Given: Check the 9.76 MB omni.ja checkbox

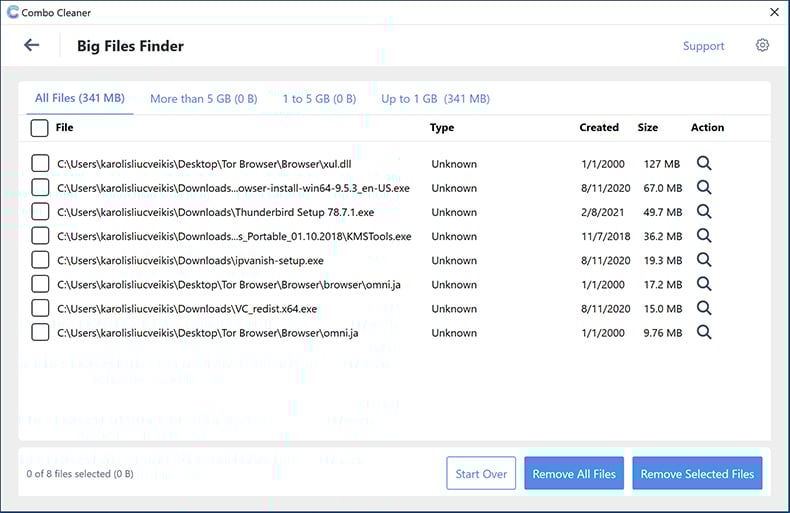Looking at the screenshot, I should 40,333.
